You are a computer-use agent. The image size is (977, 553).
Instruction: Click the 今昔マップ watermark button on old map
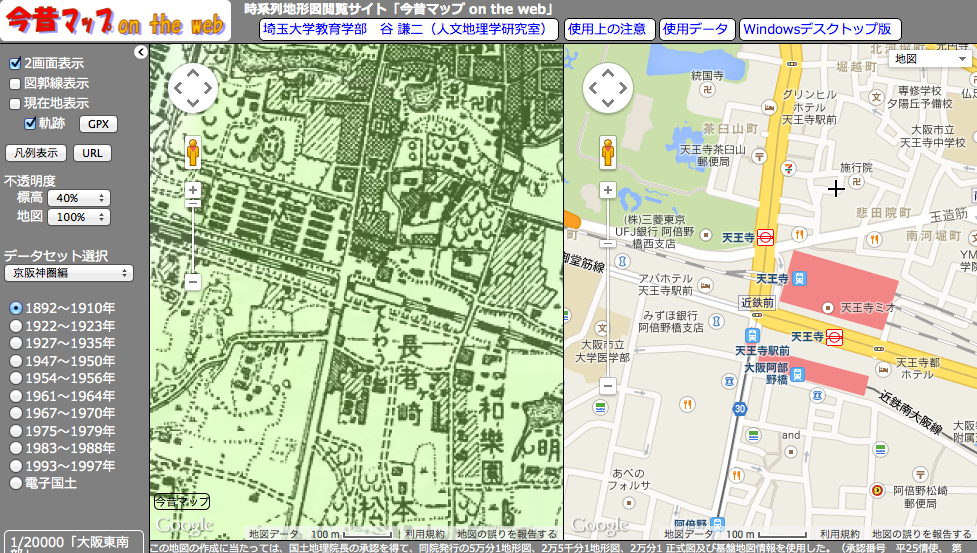[182, 501]
